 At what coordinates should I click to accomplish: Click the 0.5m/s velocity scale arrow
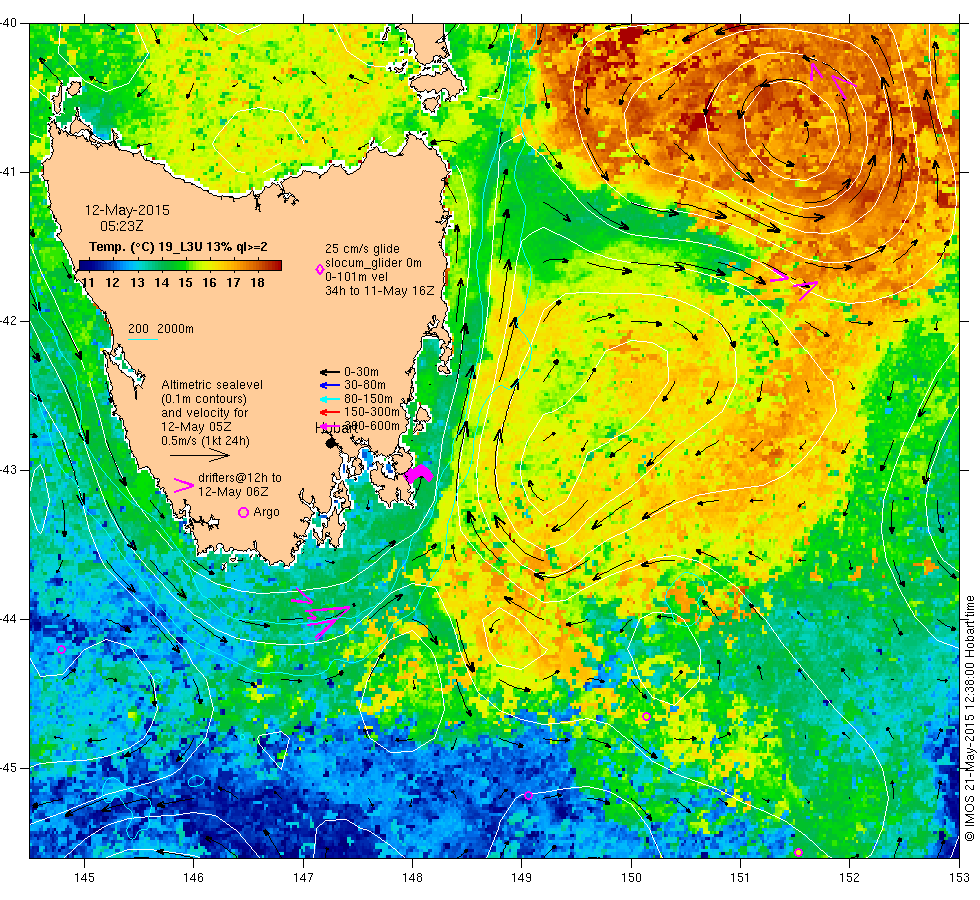(200, 456)
